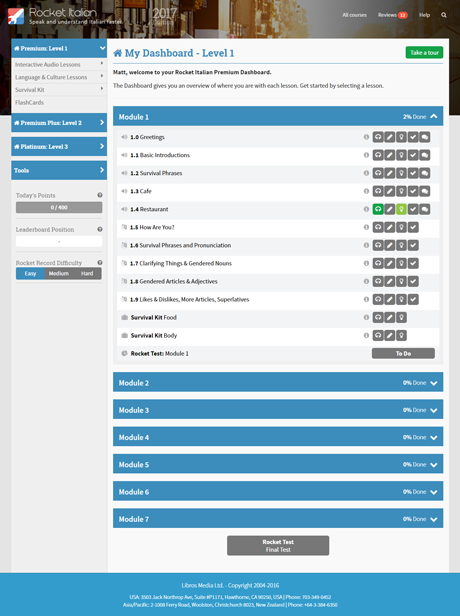Open FlashCards in sidebar
The image size is (460, 616).
[x=29, y=103]
